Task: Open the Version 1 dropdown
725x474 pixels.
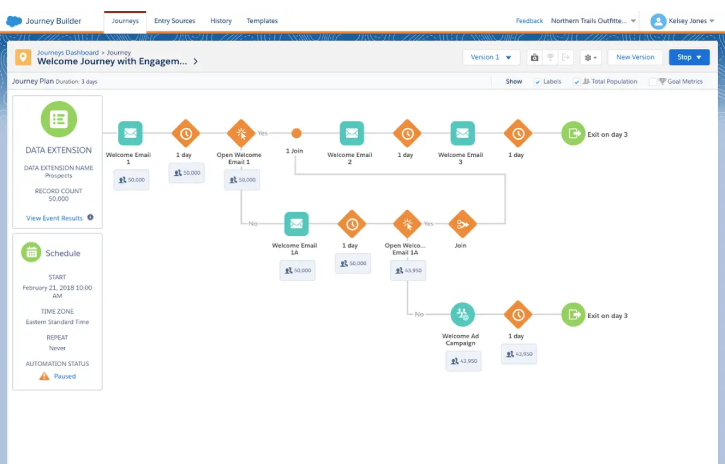Action: pyautogui.click(x=491, y=58)
